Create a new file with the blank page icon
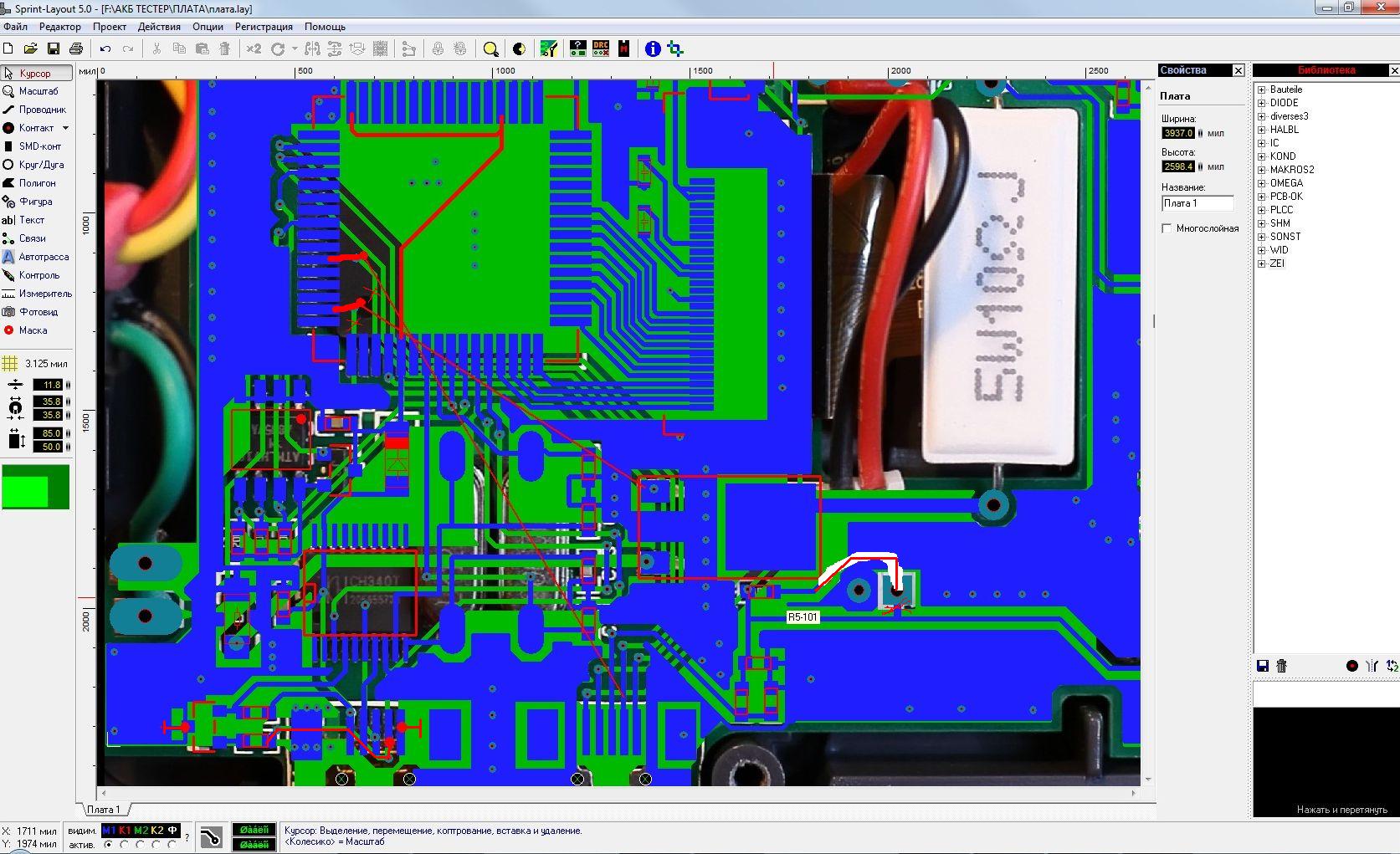This screenshot has width=1400, height=854. point(8,49)
